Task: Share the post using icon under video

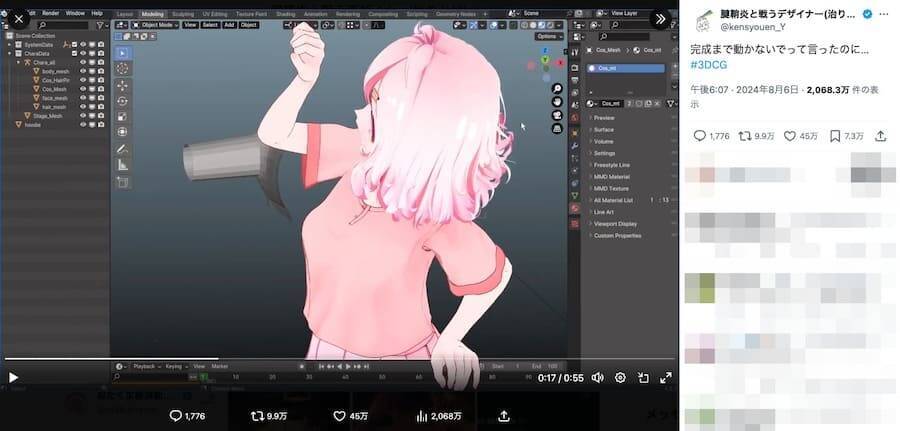Action: 504,416
